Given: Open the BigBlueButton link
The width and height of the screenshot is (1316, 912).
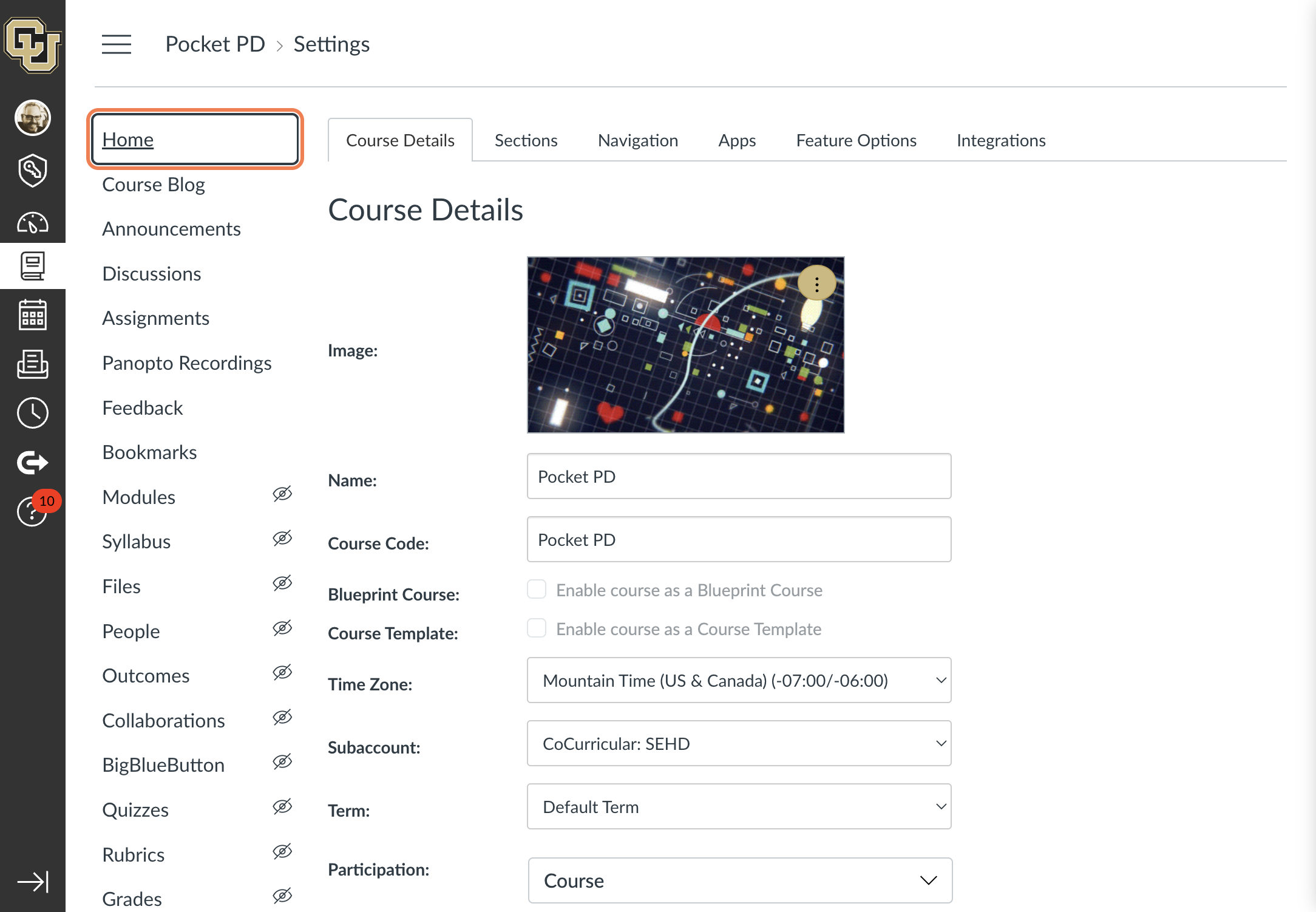Looking at the screenshot, I should pyautogui.click(x=163, y=765).
